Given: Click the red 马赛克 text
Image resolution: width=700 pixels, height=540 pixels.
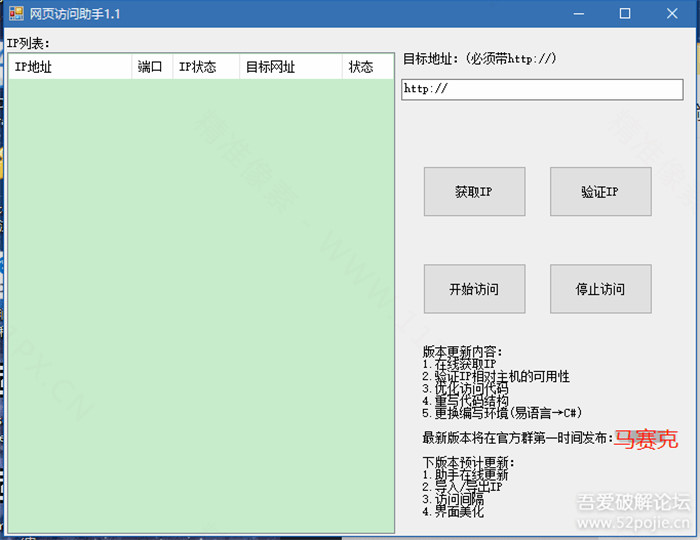Looking at the screenshot, I should [x=645, y=438].
